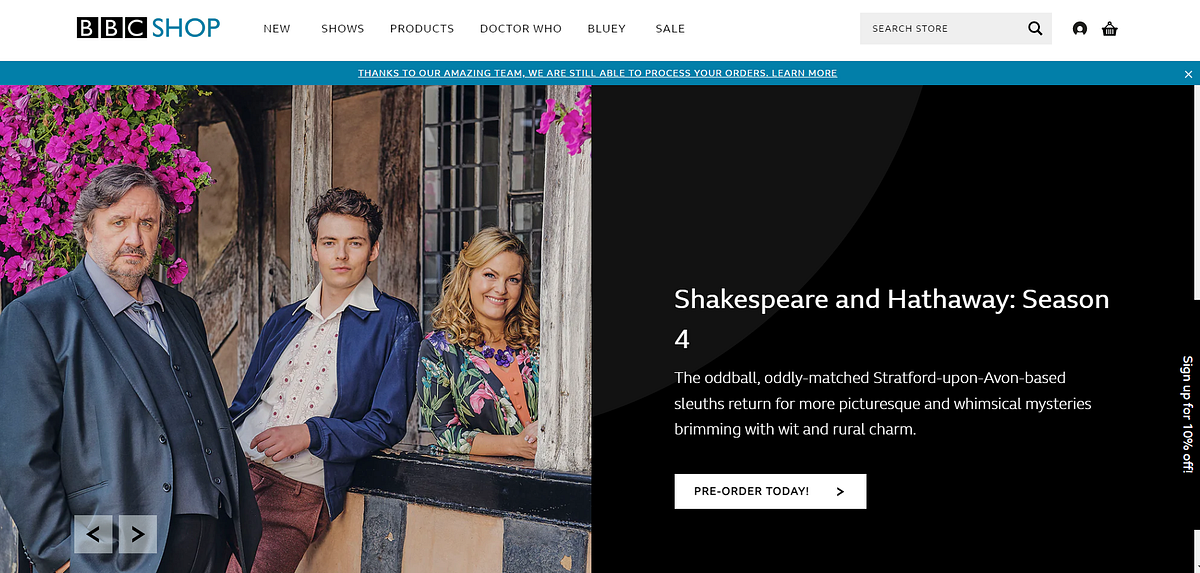
Task: Open the SHOWS menu
Action: click(x=342, y=29)
